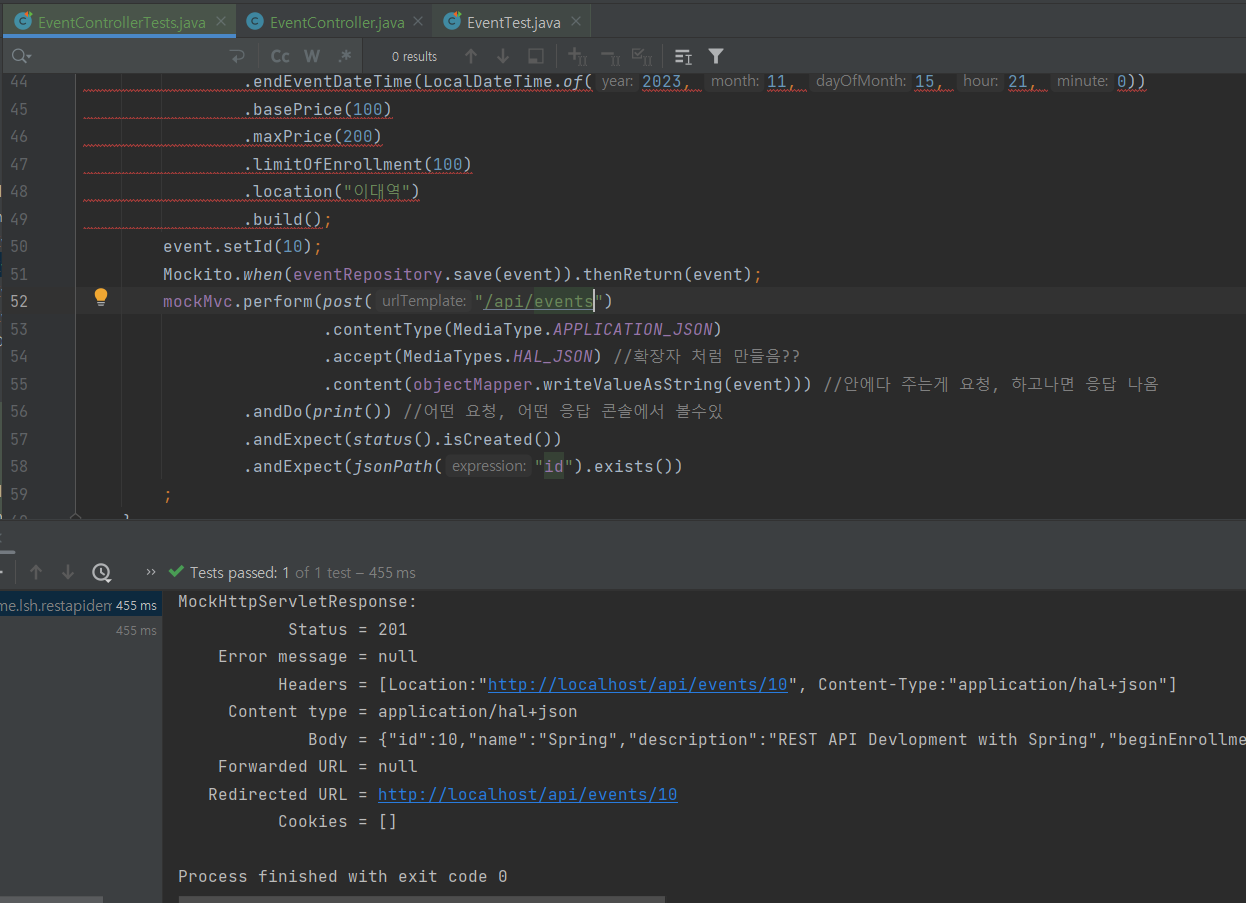This screenshot has height=903, width=1246.
Task: Click line number 44 in the gutter
Action: [19, 81]
